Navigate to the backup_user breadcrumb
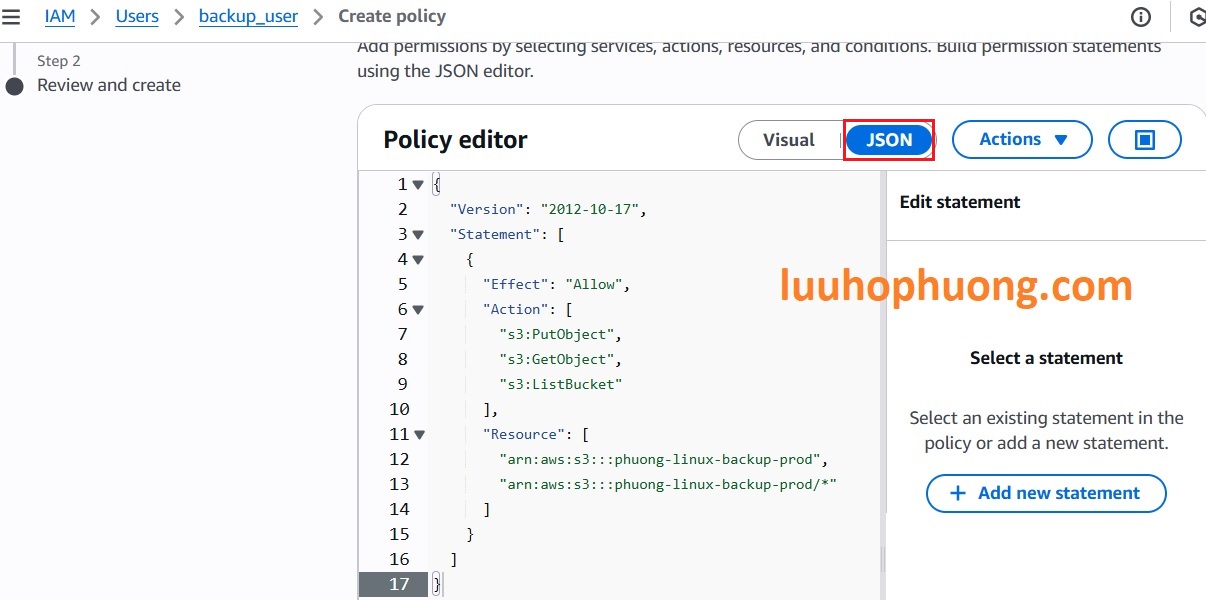1206x600 pixels. pyautogui.click(x=248, y=17)
